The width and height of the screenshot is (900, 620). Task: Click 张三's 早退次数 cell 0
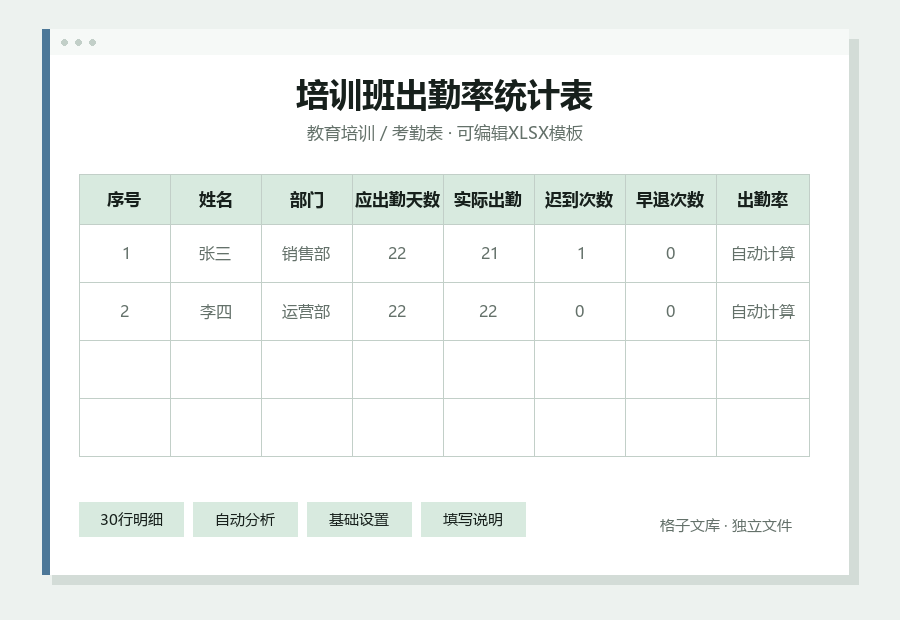[671, 254]
